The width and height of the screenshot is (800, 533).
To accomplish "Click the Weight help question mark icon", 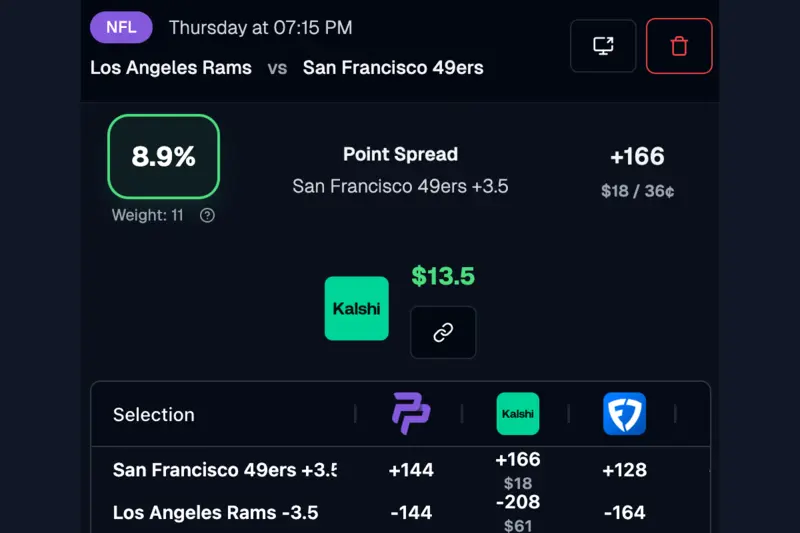I will [x=207, y=215].
